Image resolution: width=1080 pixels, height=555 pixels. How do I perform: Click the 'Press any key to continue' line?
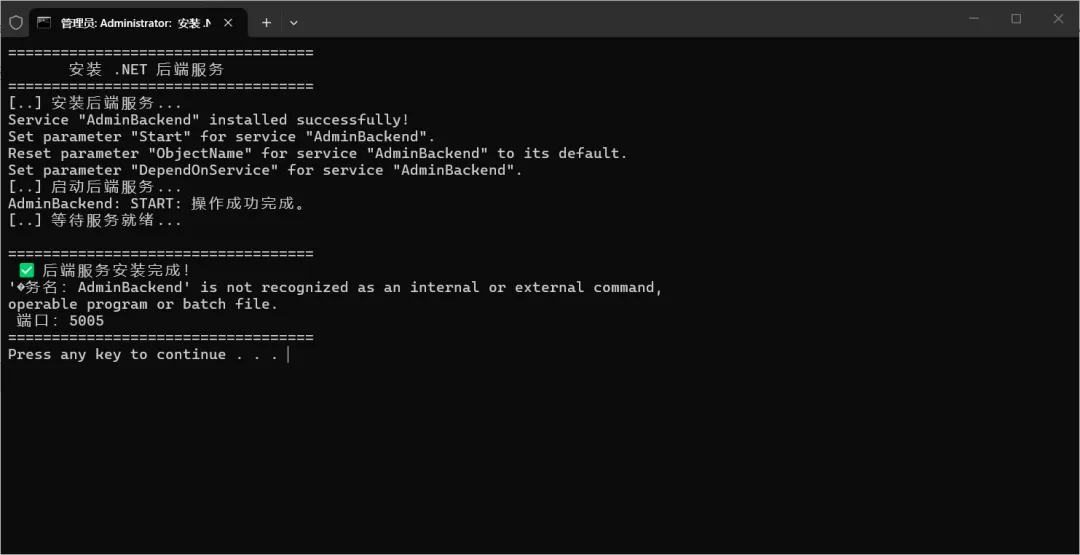pos(145,354)
